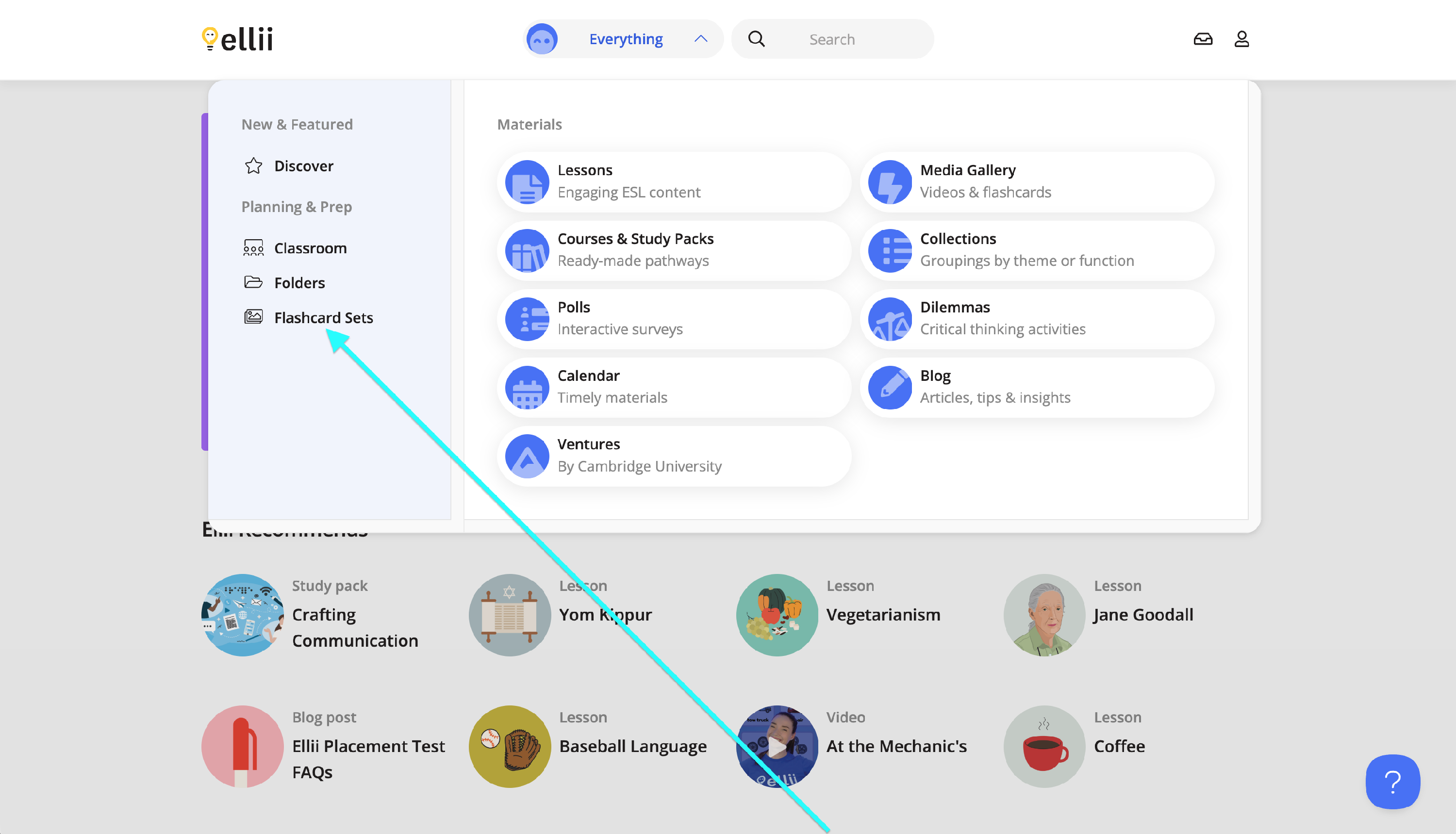
Task: Open the inbox tray icon
Action: click(1202, 39)
